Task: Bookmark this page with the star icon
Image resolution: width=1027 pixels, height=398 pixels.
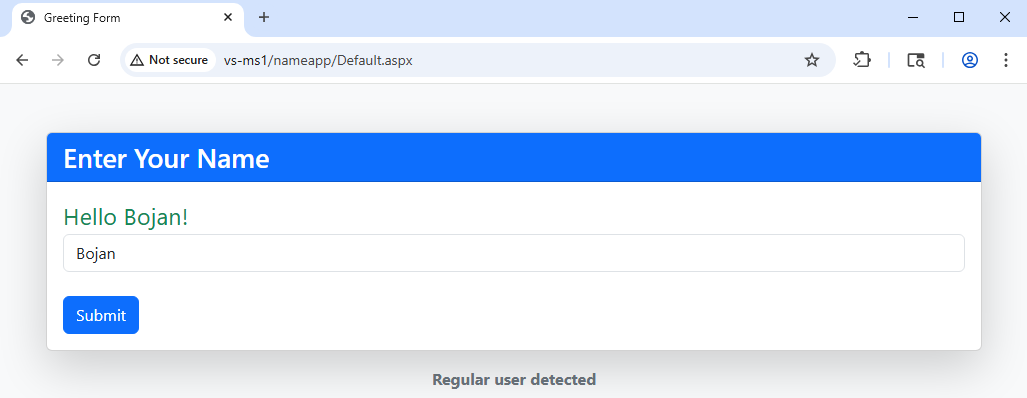Action: 812,60
